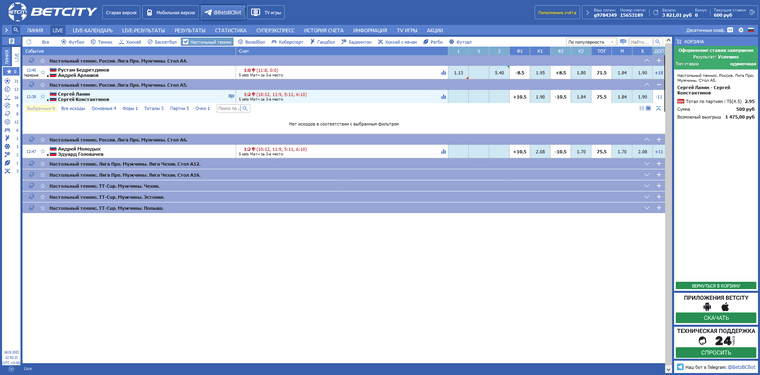Open the По популярности sorting dropdown
This screenshot has width=760, height=375.
[591, 42]
